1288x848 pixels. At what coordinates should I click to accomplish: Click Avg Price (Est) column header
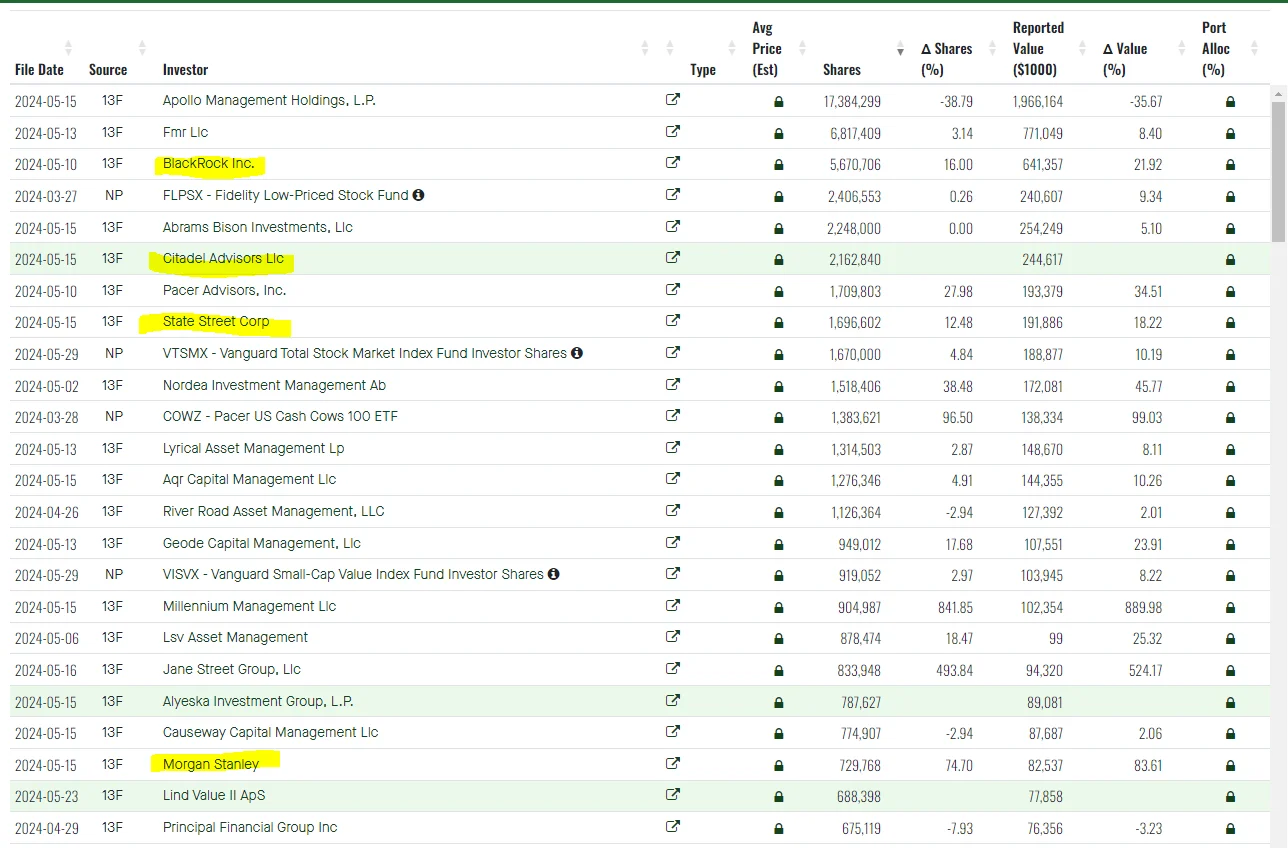(x=767, y=48)
